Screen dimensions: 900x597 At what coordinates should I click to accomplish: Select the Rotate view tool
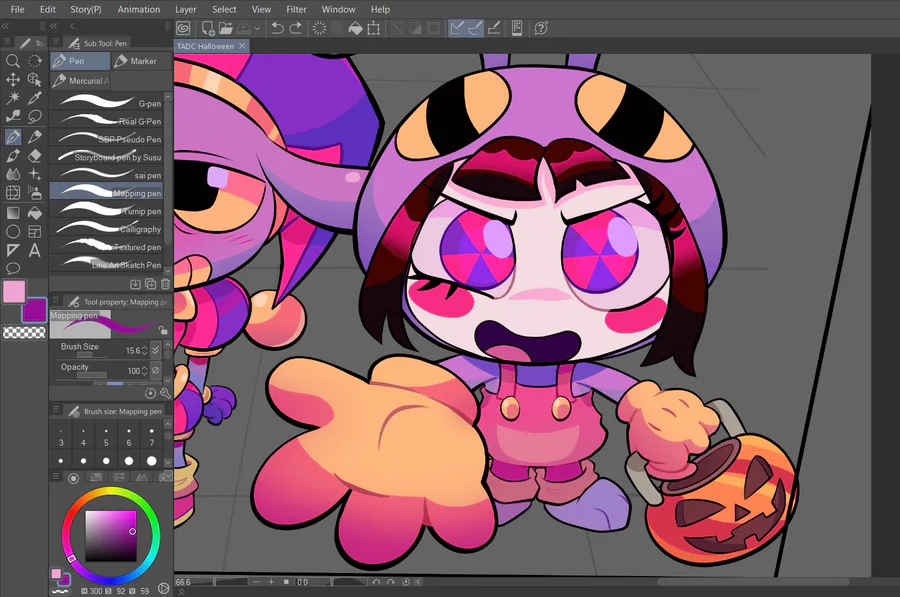35,61
